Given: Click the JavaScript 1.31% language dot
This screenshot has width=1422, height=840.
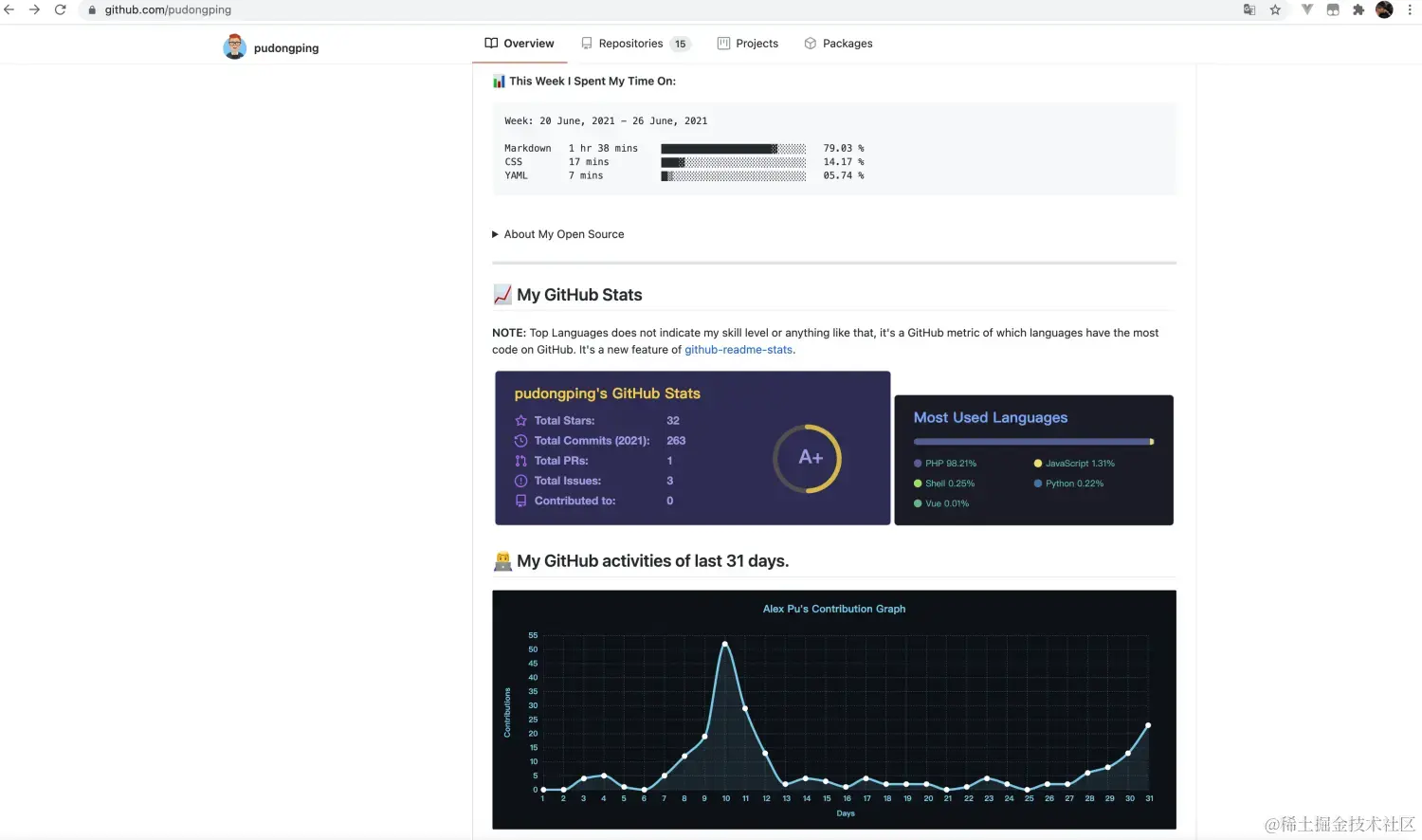Looking at the screenshot, I should (x=1038, y=464).
